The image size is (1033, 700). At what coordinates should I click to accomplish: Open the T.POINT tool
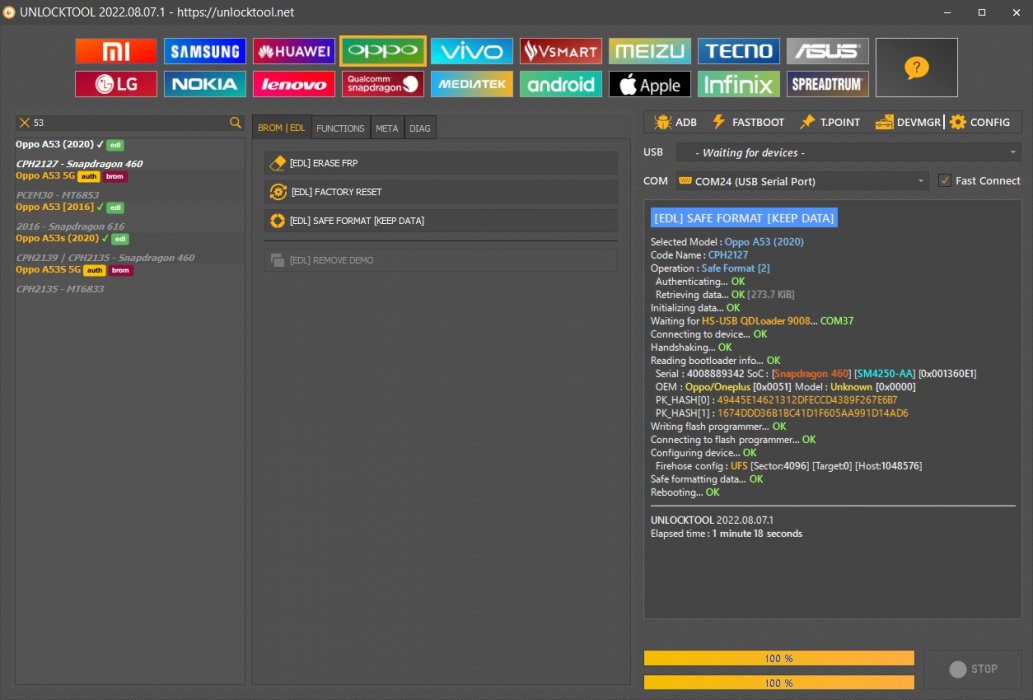[x=830, y=122]
